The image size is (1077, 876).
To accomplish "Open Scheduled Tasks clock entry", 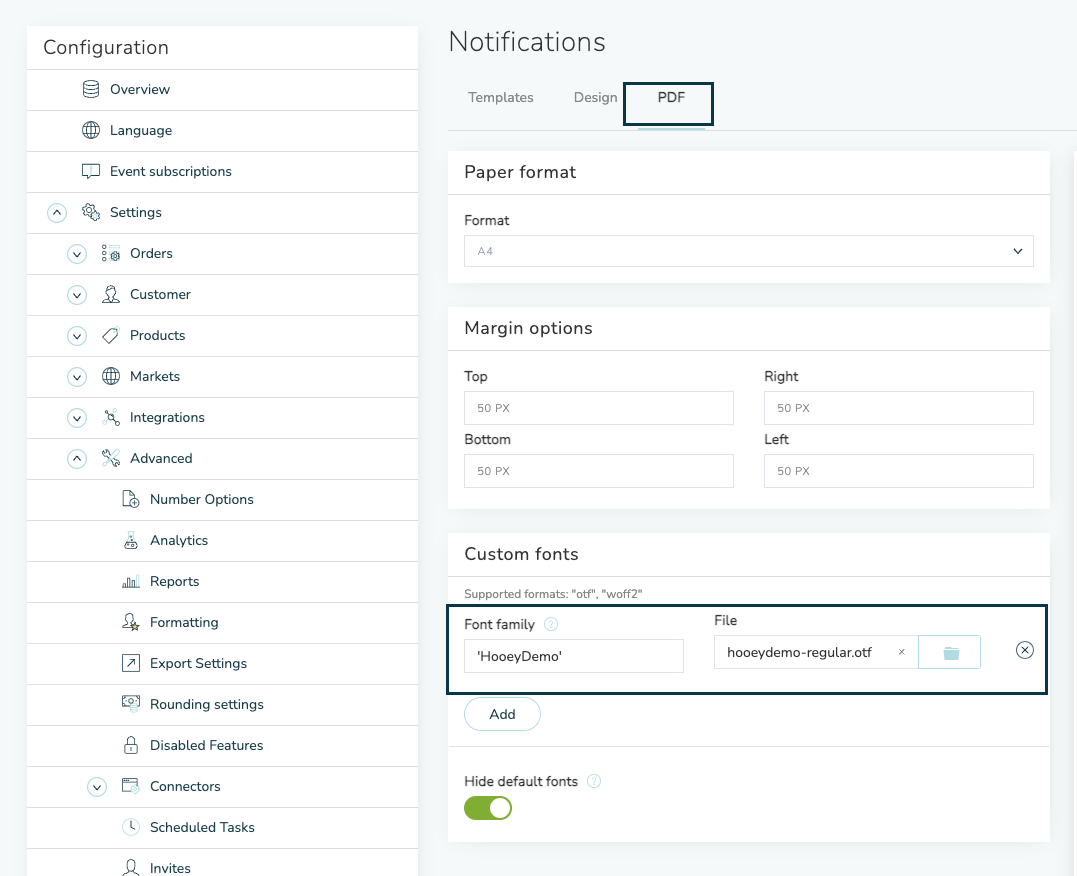I will point(202,827).
